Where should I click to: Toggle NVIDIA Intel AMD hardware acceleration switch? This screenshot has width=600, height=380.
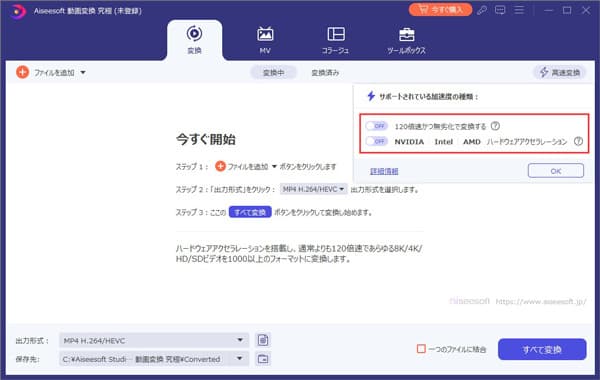click(377, 141)
